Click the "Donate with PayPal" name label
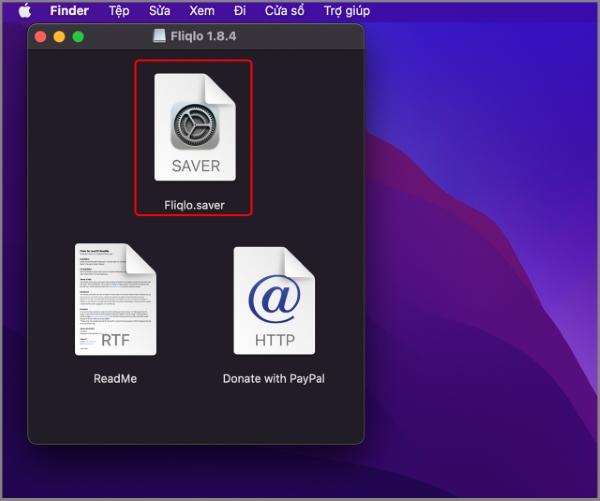The height and width of the screenshot is (501, 600). 274,379
